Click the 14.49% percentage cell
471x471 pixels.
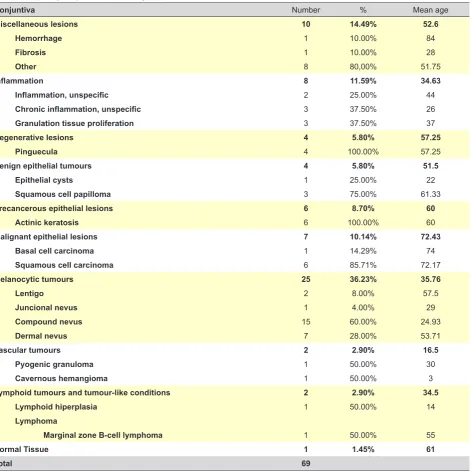[363, 24]
